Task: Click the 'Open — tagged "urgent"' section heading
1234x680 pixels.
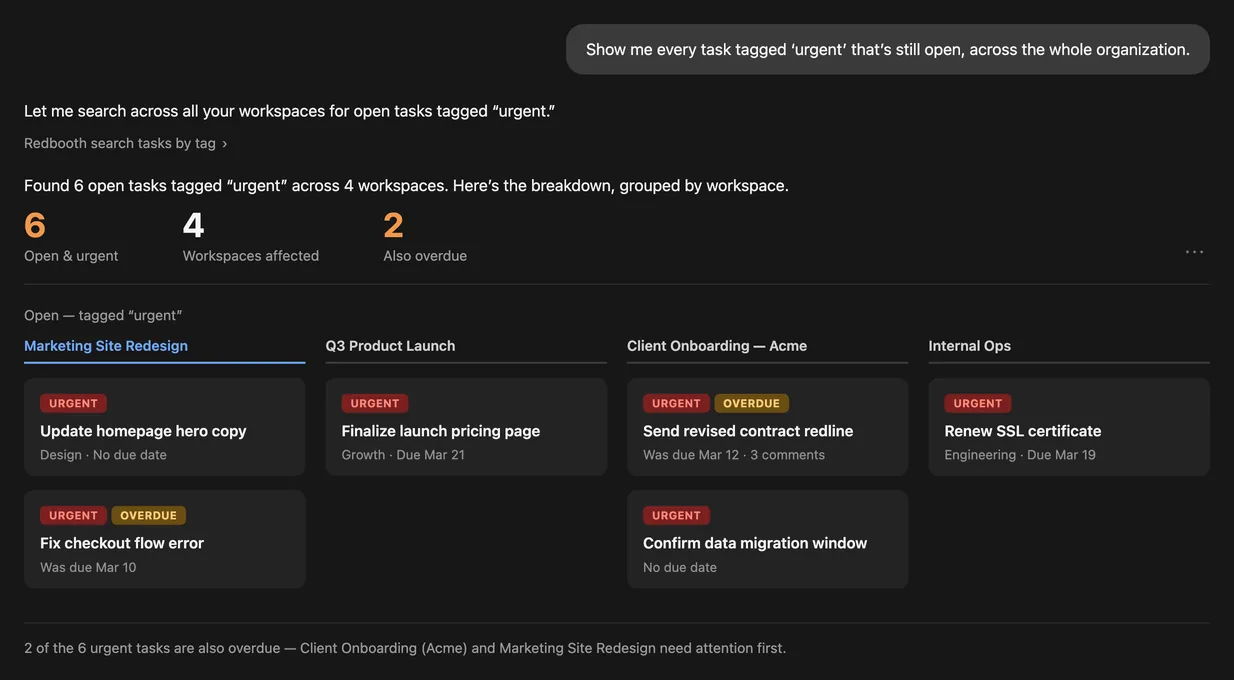Action: (x=103, y=316)
